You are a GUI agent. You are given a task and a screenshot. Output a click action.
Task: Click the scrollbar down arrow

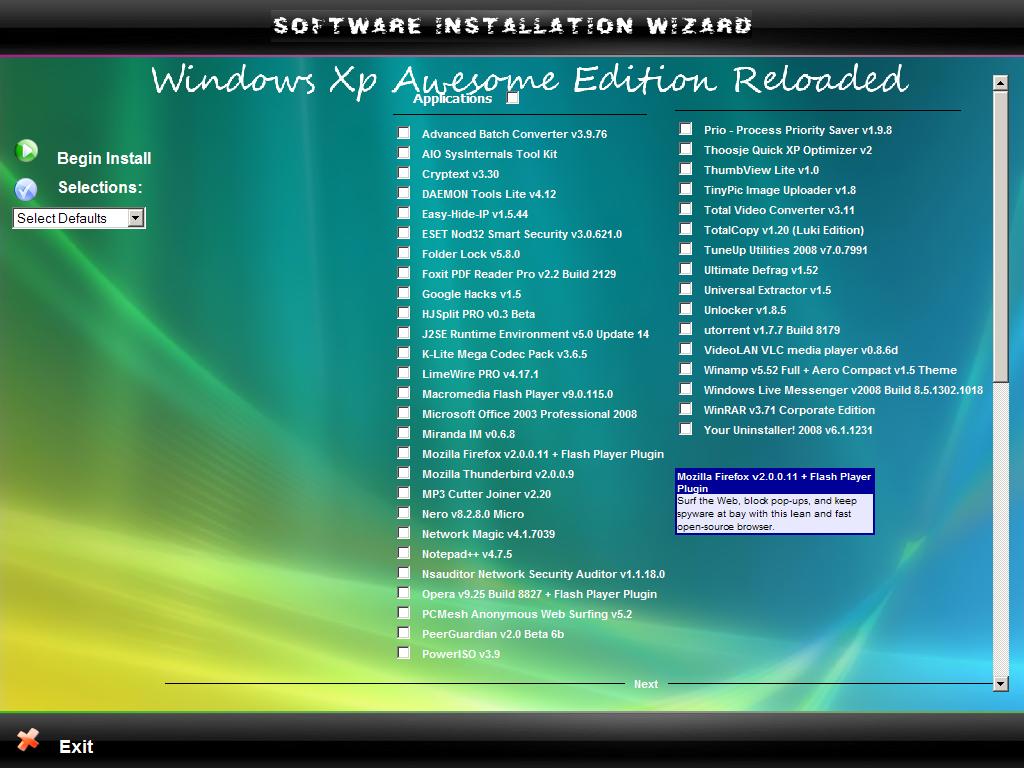1000,684
